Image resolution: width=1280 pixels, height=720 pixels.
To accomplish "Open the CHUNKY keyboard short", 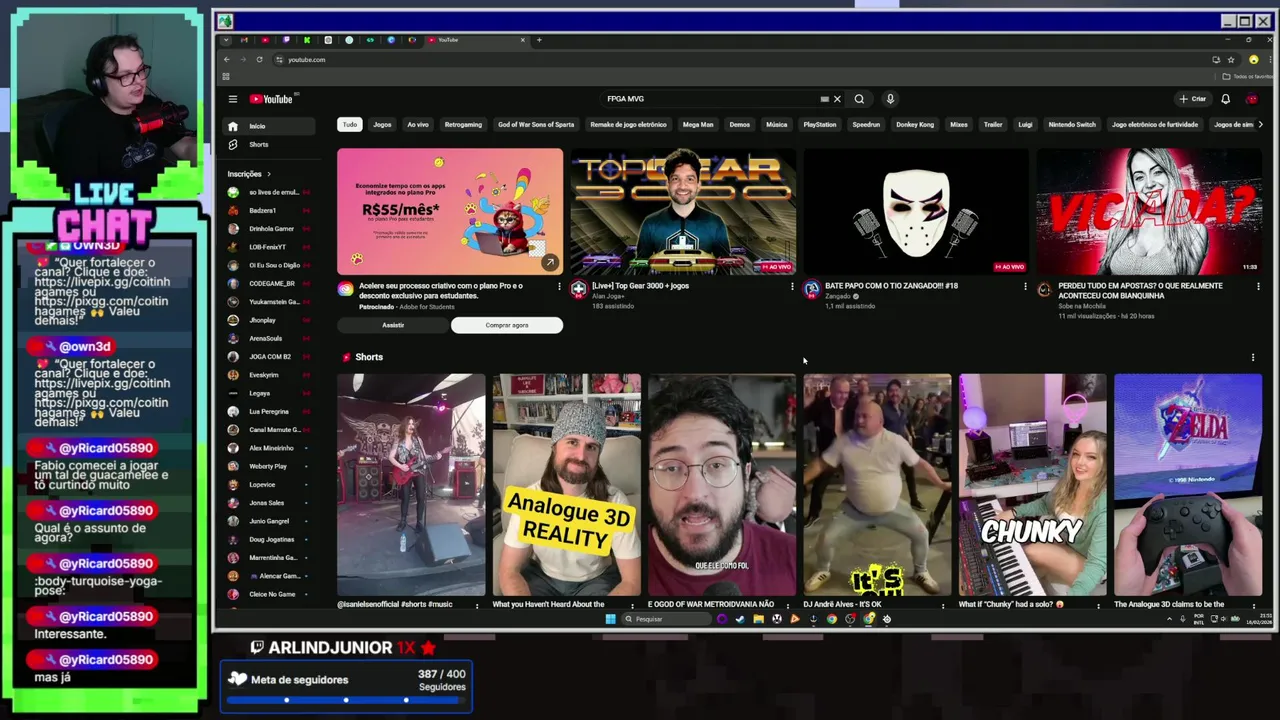I will [x=1033, y=485].
